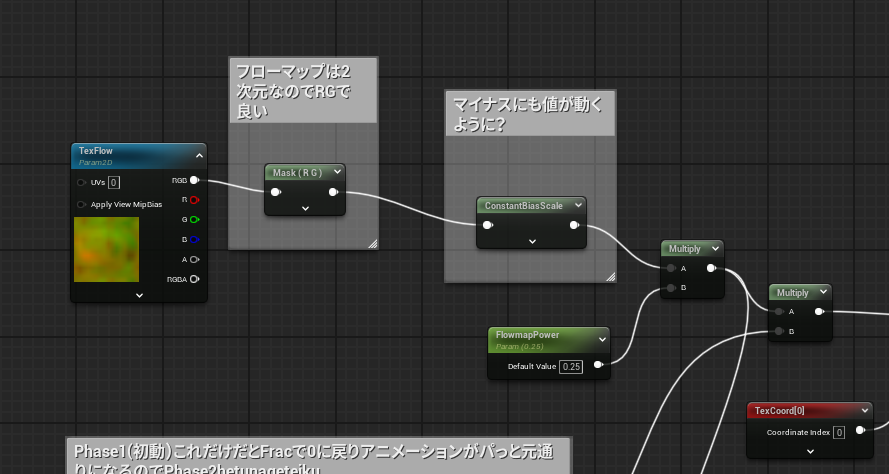Click the Mask (R G) node output pin
889x474 pixels.
(x=332, y=192)
